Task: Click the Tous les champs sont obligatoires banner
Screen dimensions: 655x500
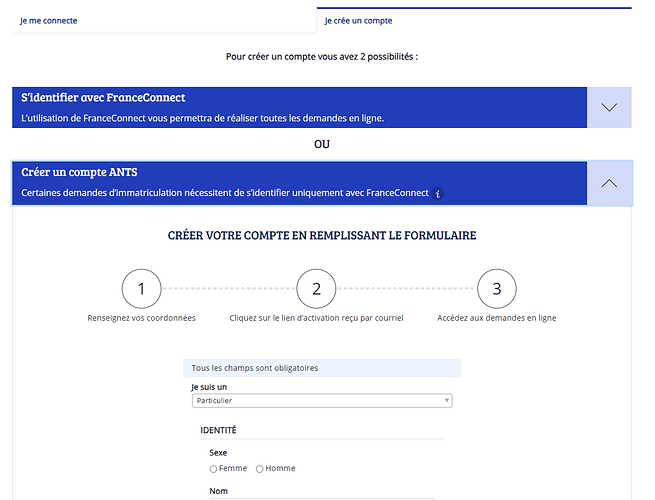Action: tap(322, 368)
